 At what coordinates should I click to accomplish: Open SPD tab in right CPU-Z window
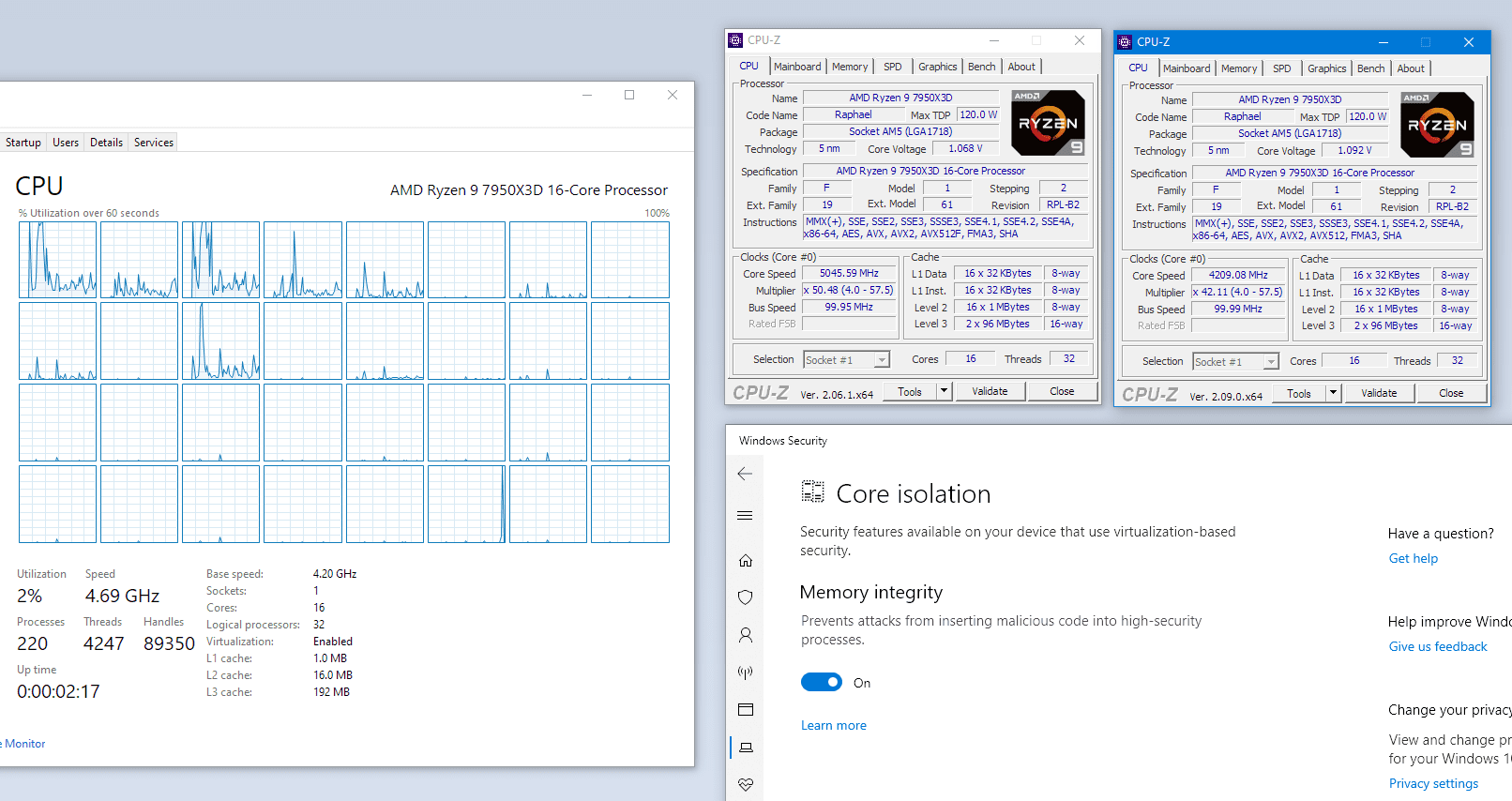tap(1282, 68)
